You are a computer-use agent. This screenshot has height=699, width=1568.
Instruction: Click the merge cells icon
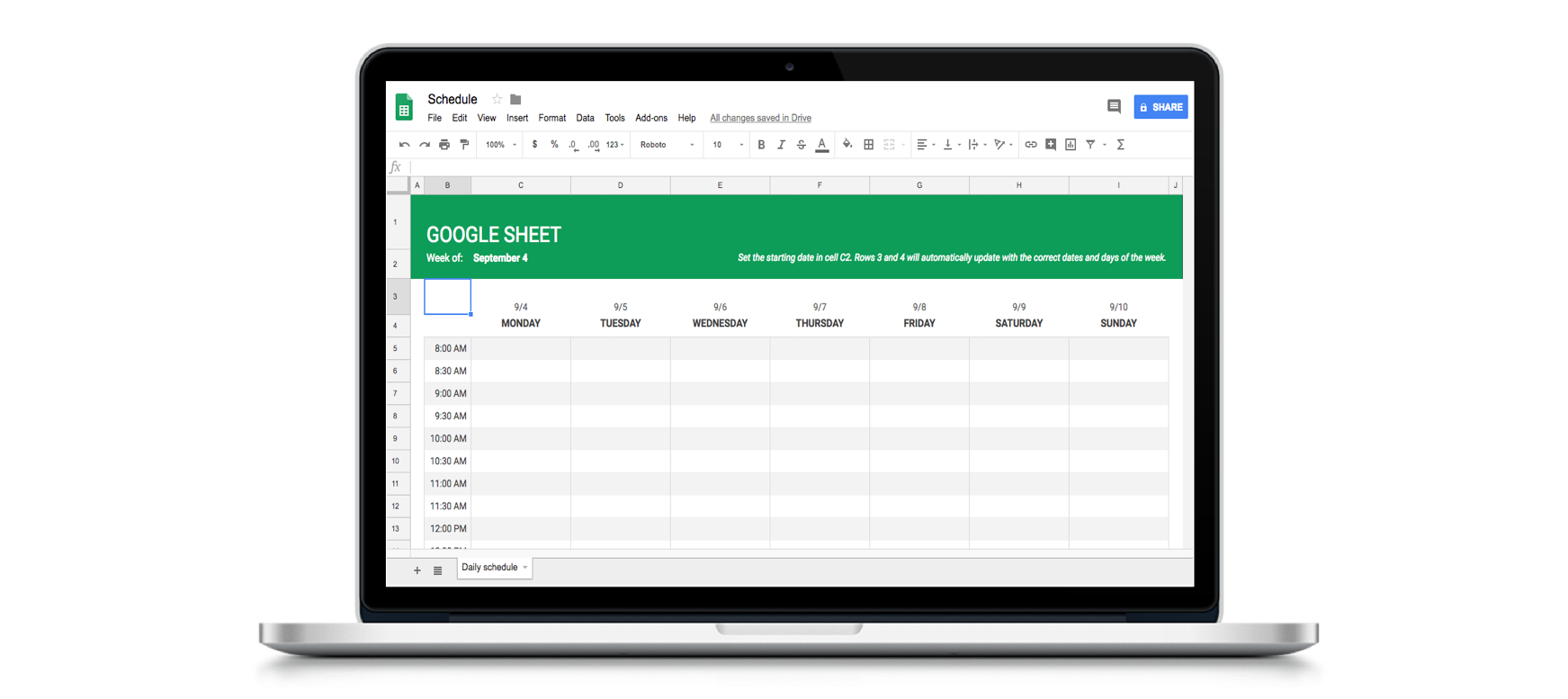(x=889, y=145)
